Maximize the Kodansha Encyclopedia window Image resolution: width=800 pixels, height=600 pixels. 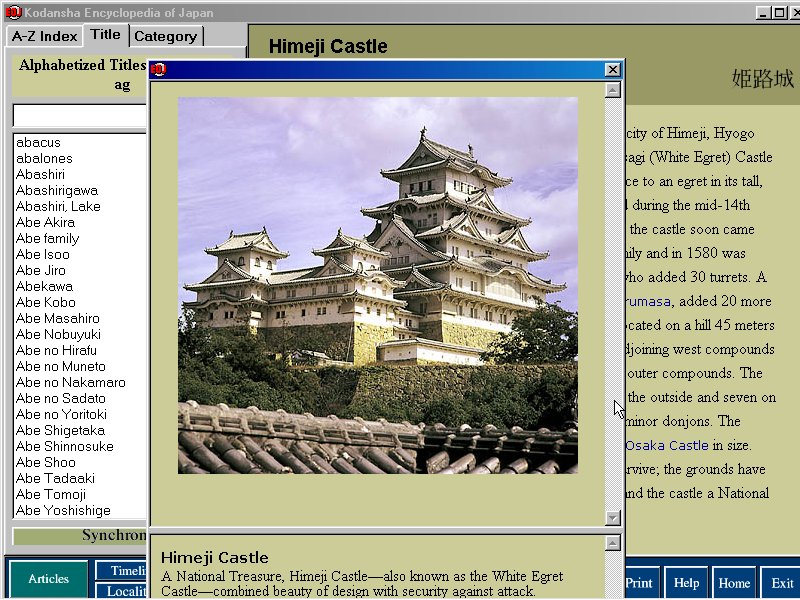point(779,13)
